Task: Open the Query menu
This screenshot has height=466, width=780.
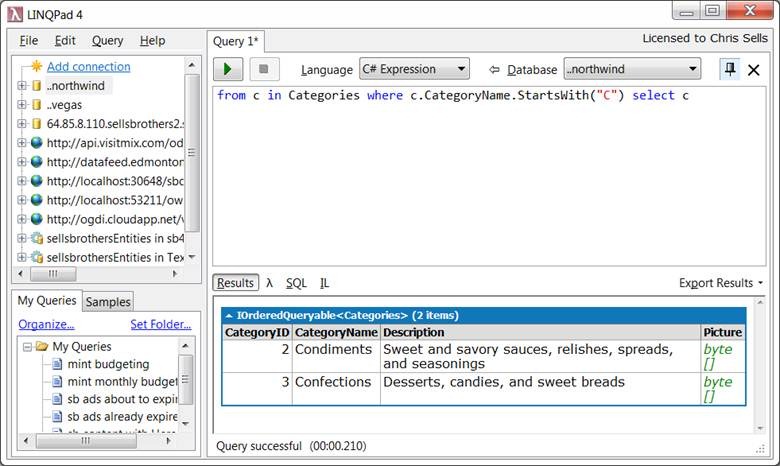Action: pos(107,40)
